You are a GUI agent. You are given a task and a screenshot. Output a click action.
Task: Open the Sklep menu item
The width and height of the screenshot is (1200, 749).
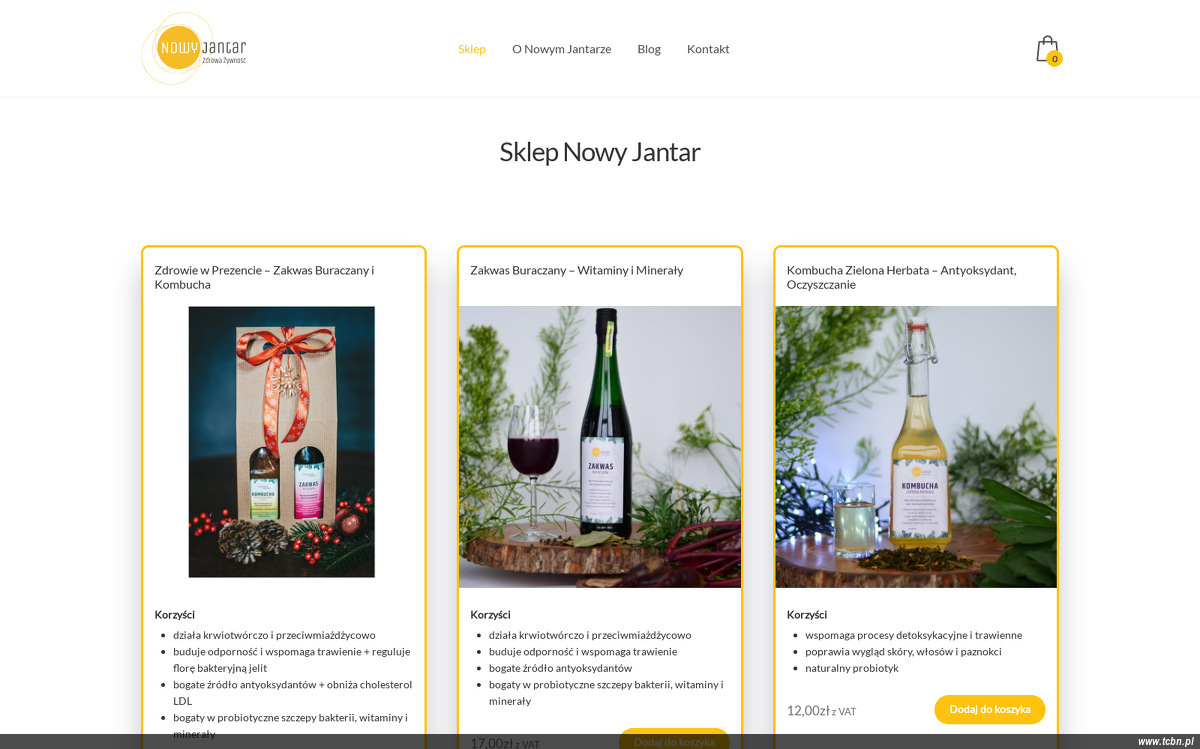click(472, 49)
